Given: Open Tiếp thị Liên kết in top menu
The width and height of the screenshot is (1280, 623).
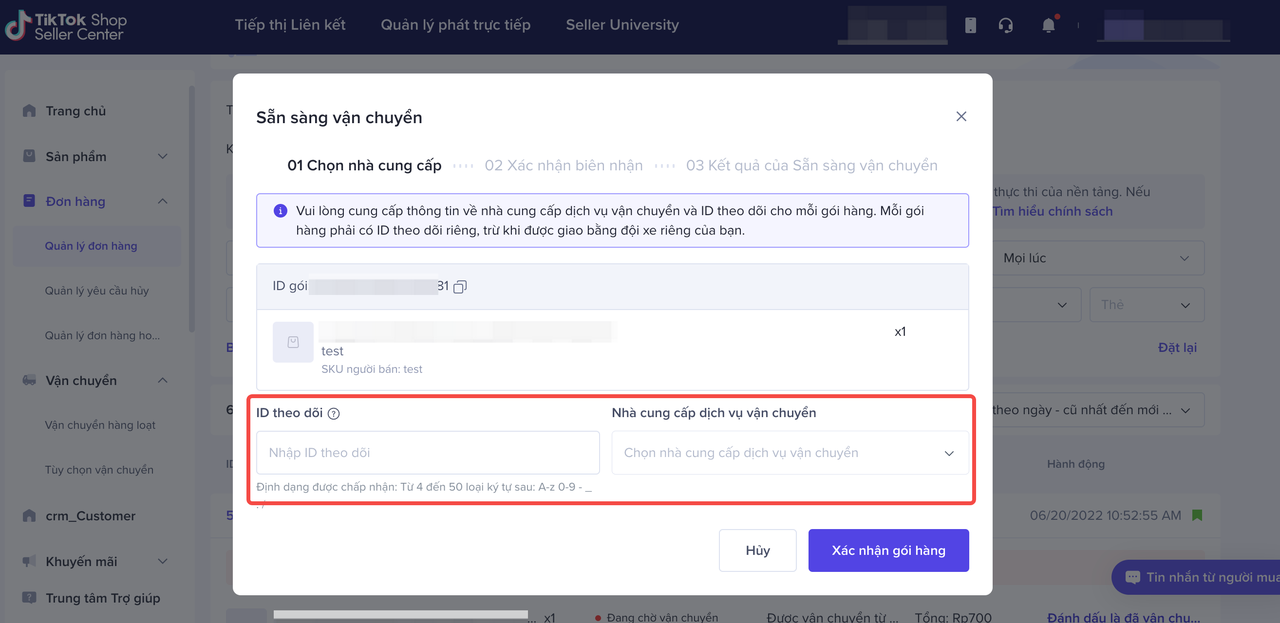Looking at the screenshot, I should pos(290,25).
